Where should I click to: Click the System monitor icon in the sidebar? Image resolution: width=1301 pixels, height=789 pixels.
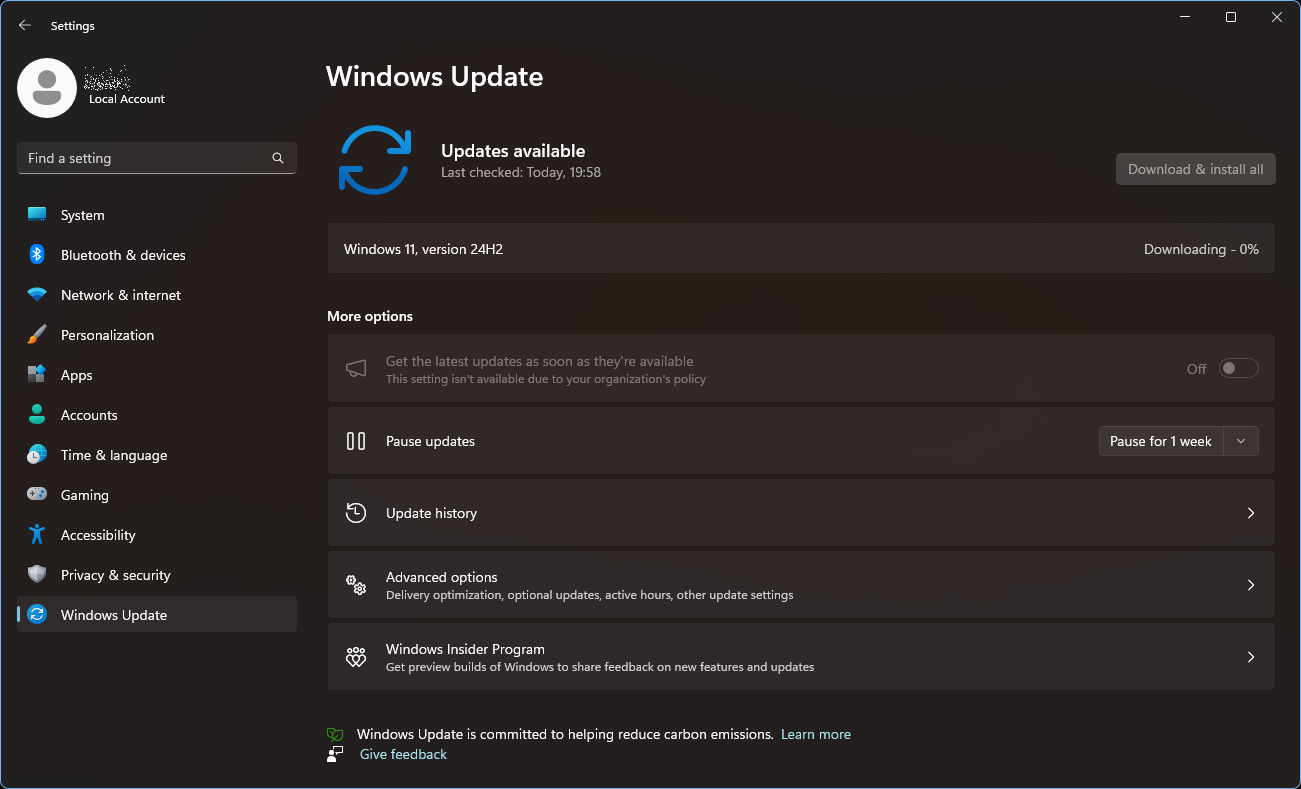tap(37, 215)
